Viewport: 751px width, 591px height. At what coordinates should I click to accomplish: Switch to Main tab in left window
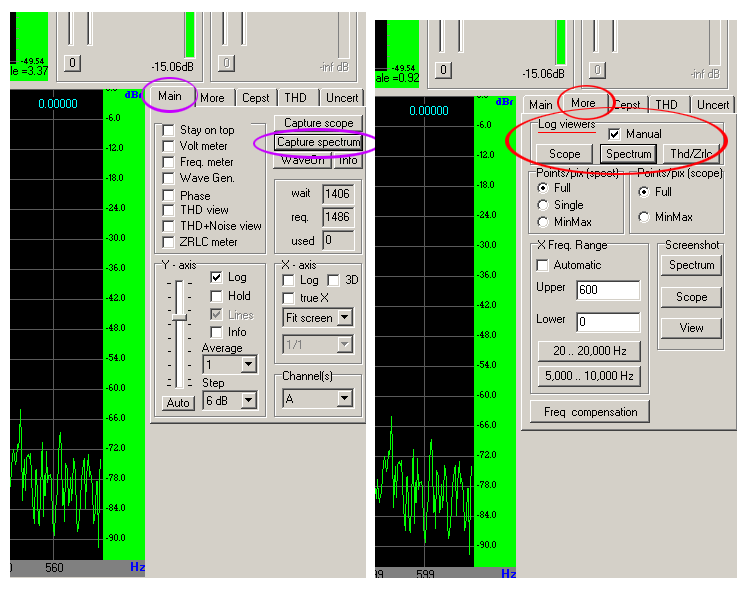[x=170, y=96]
